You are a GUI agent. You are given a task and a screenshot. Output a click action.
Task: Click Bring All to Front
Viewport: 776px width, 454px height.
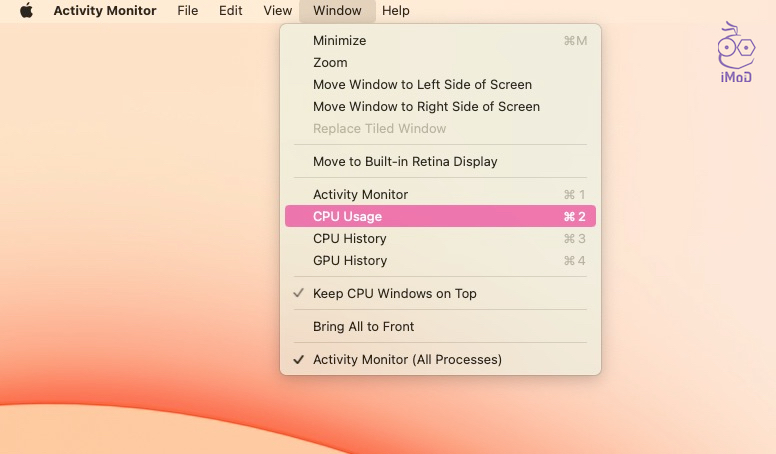pos(364,327)
